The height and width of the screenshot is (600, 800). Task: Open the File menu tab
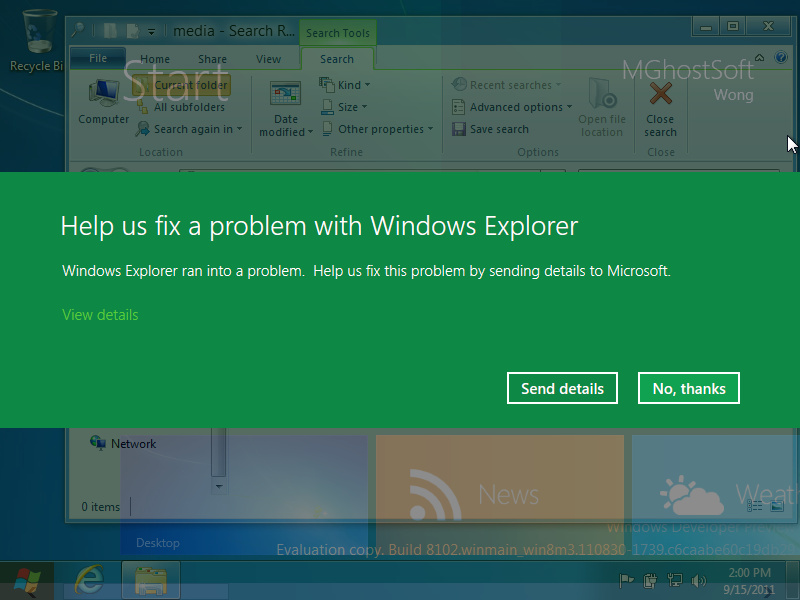tap(98, 59)
